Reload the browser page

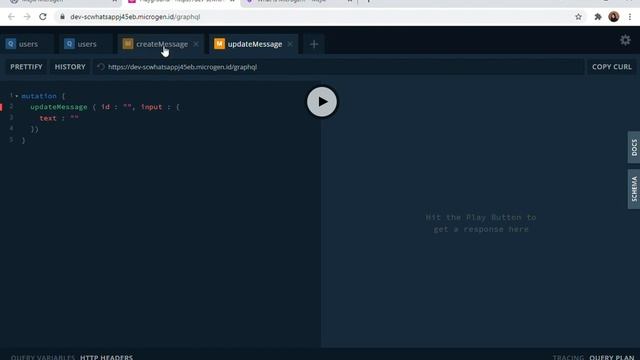coord(43,17)
